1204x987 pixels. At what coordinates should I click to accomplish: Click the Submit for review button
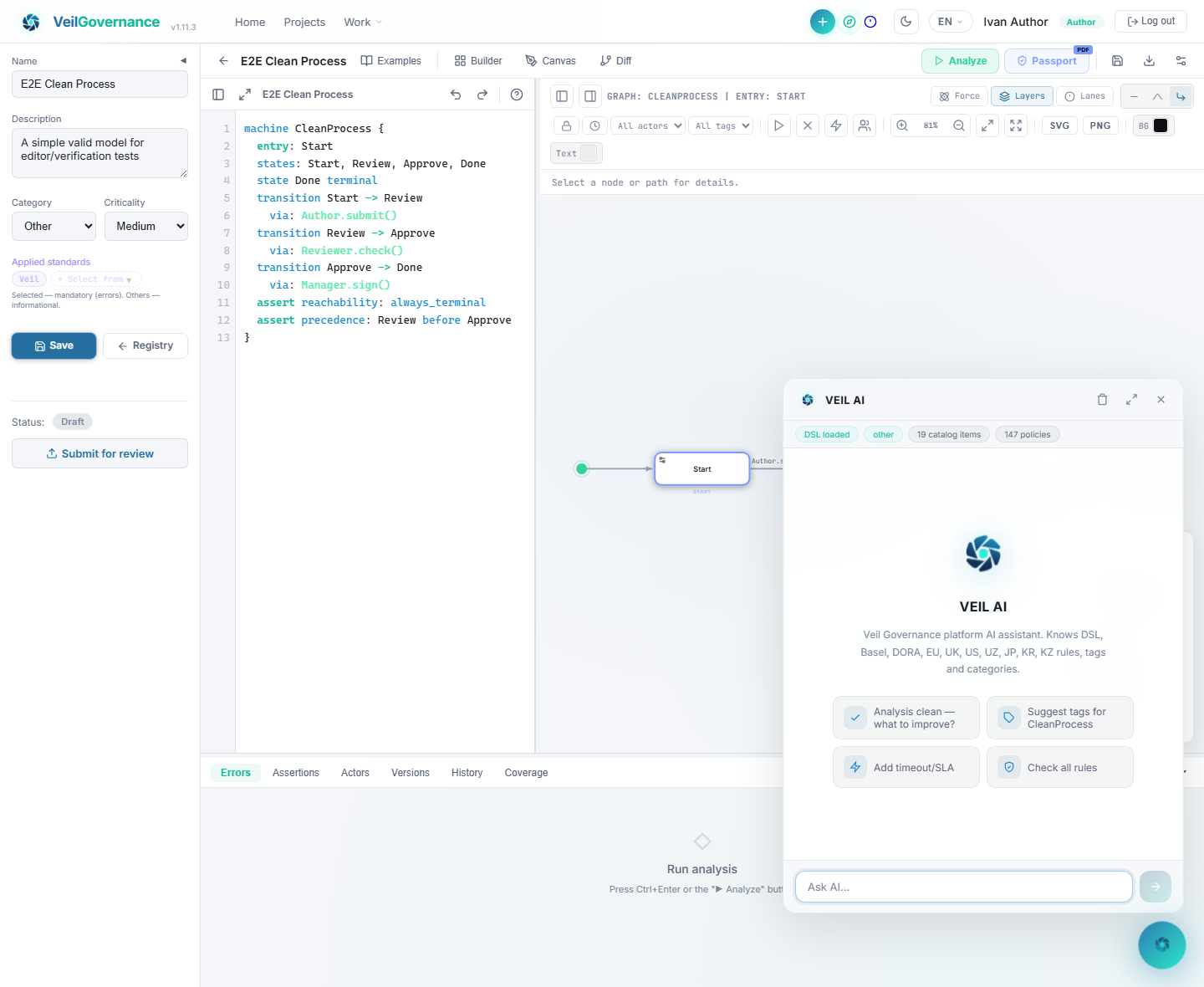[99, 453]
